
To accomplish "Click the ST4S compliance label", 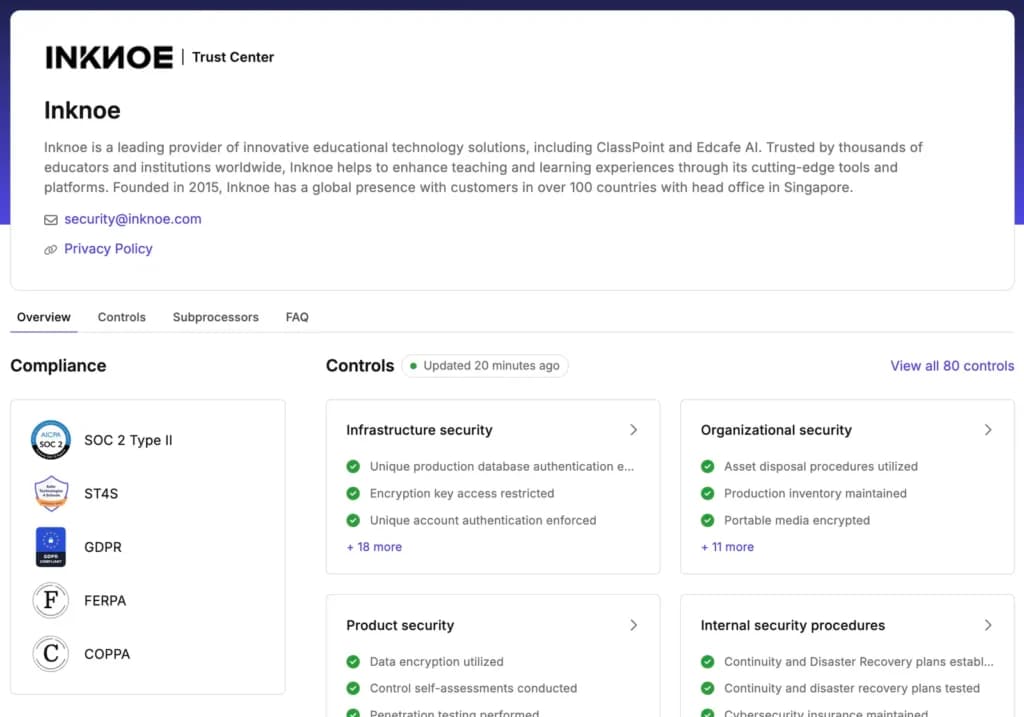I will [101, 494].
